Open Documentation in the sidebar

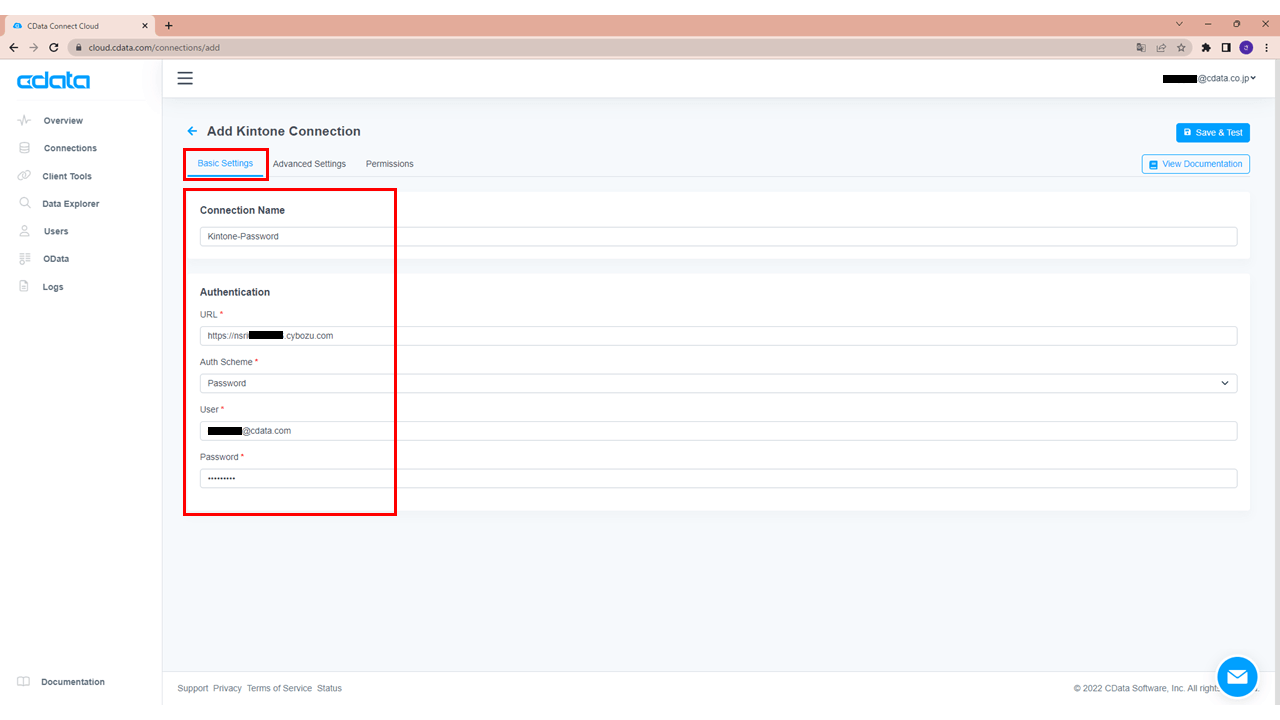(x=73, y=682)
